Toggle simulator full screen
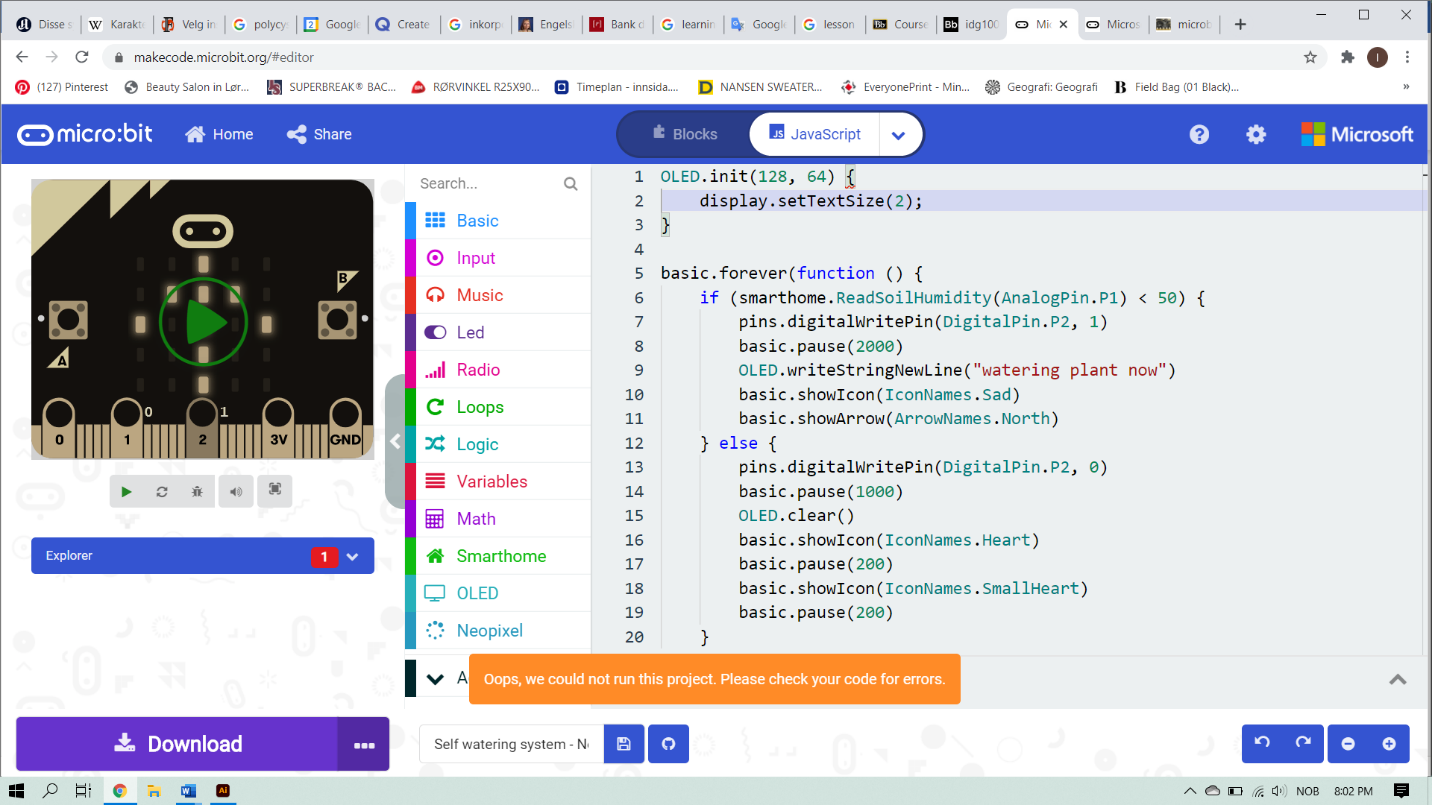The width and height of the screenshot is (1432, 805). (274, 490)
